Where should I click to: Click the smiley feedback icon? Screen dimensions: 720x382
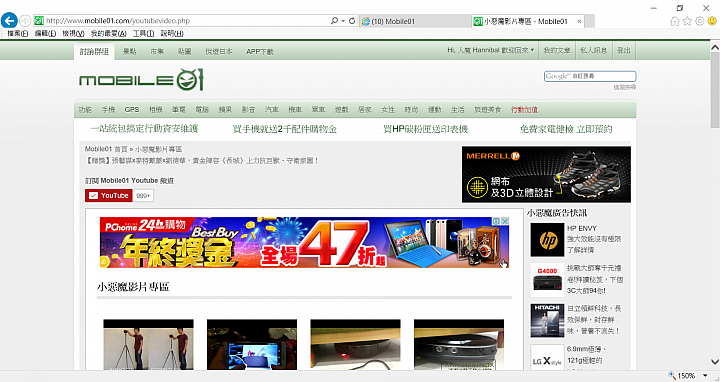(712, 21)
